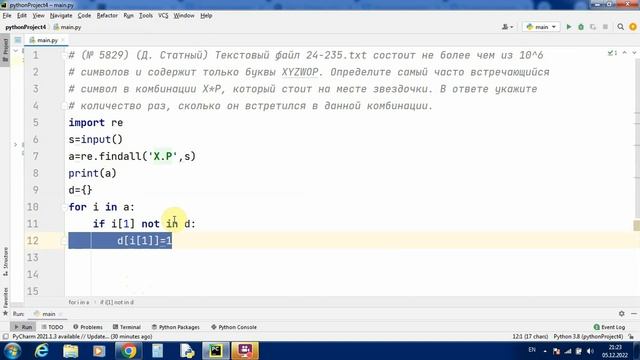Toggle the Project tool window sidebar button
640x360 pixels.
pyautogui.click(x=5, y=50)
